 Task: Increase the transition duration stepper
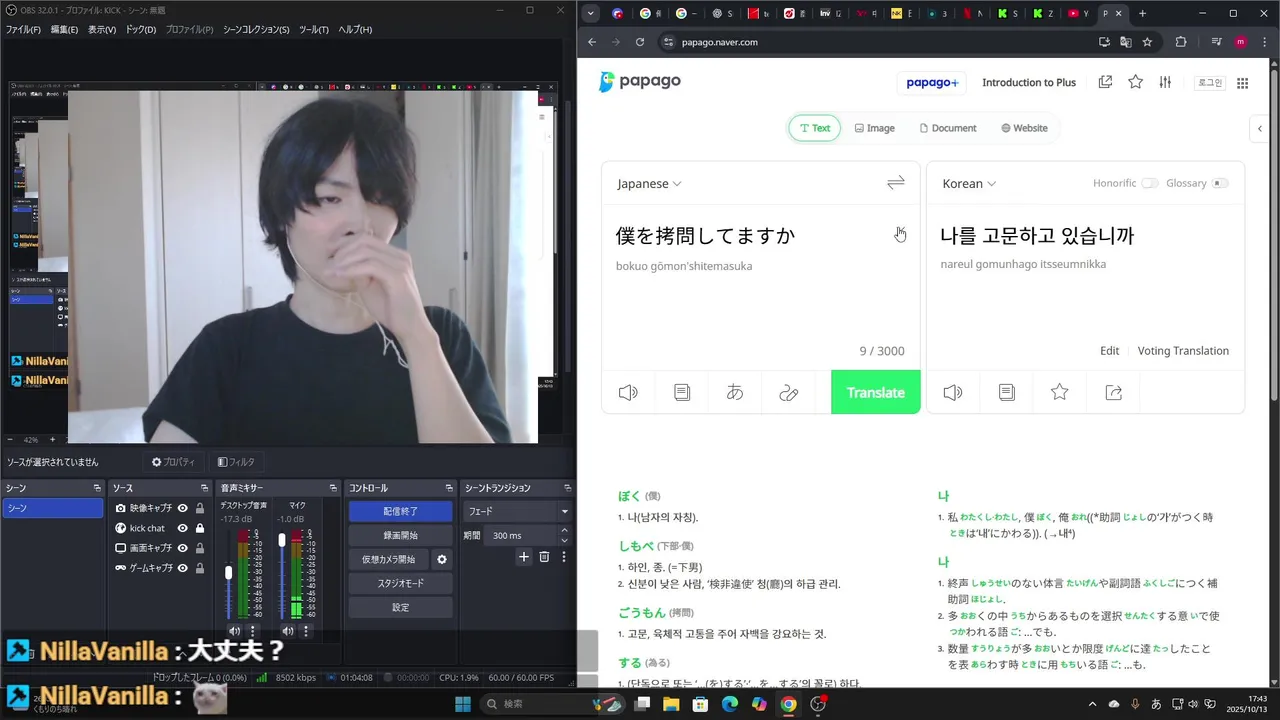566,532
